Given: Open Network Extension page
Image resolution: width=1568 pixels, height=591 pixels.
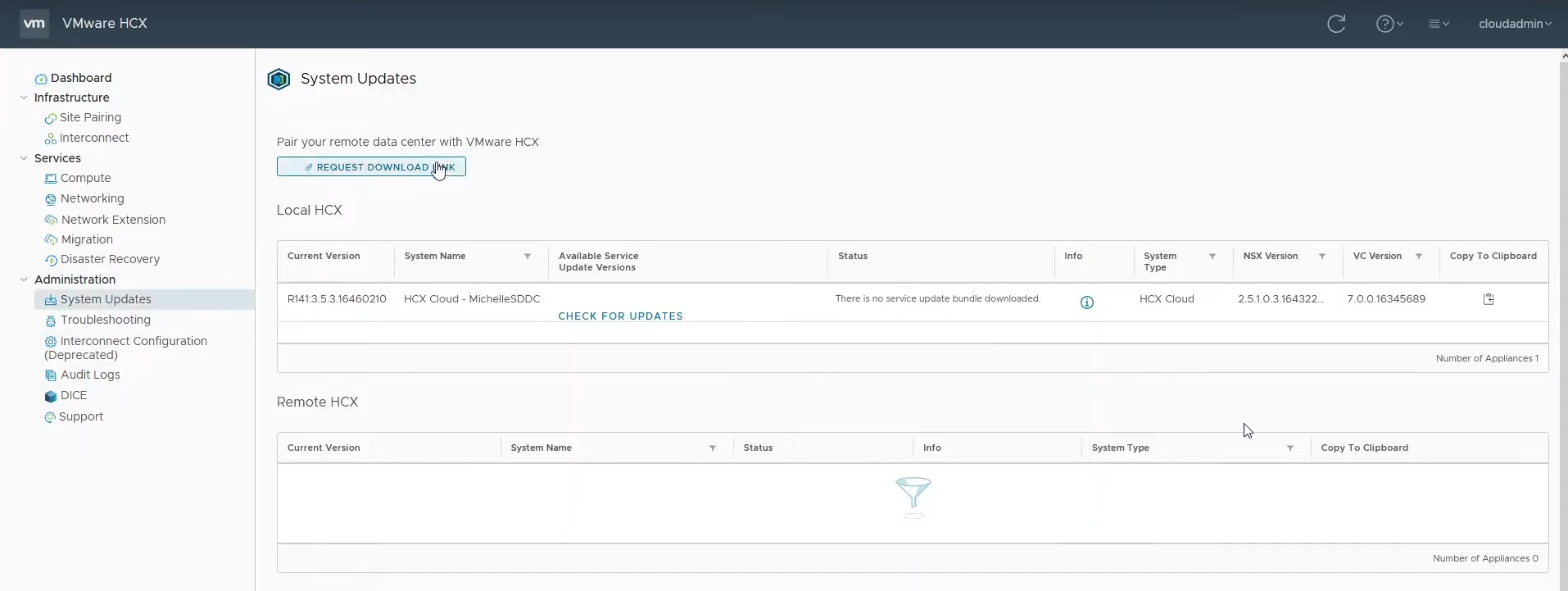Looking at the screenshot, I should point(113,220).
